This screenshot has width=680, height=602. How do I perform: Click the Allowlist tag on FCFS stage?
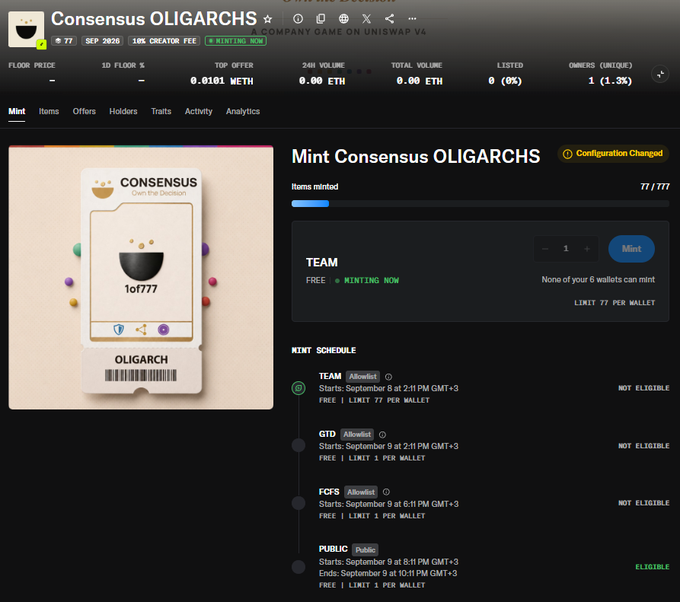(x=361, y=492)
